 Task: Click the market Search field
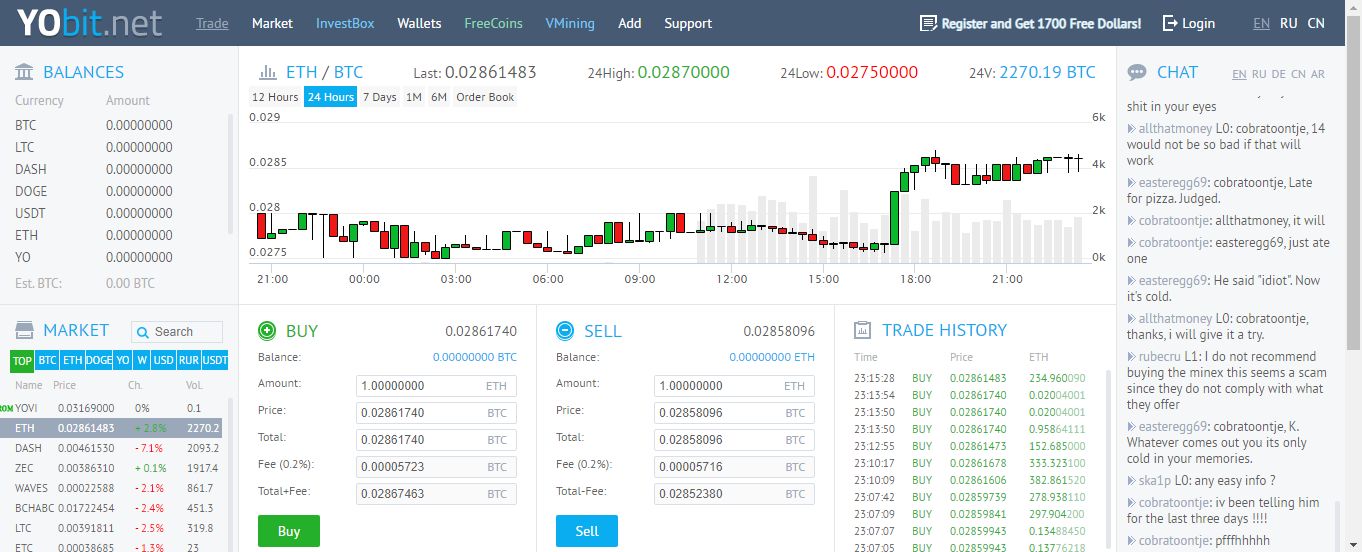[177, 332]
